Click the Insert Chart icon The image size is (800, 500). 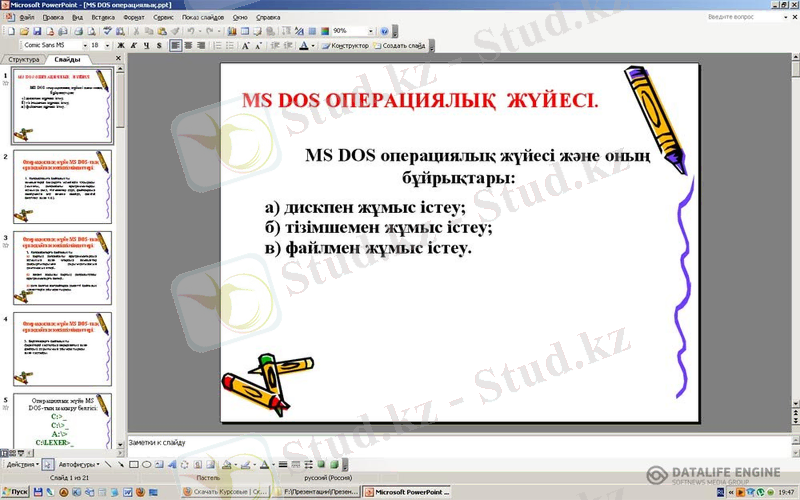232,31
